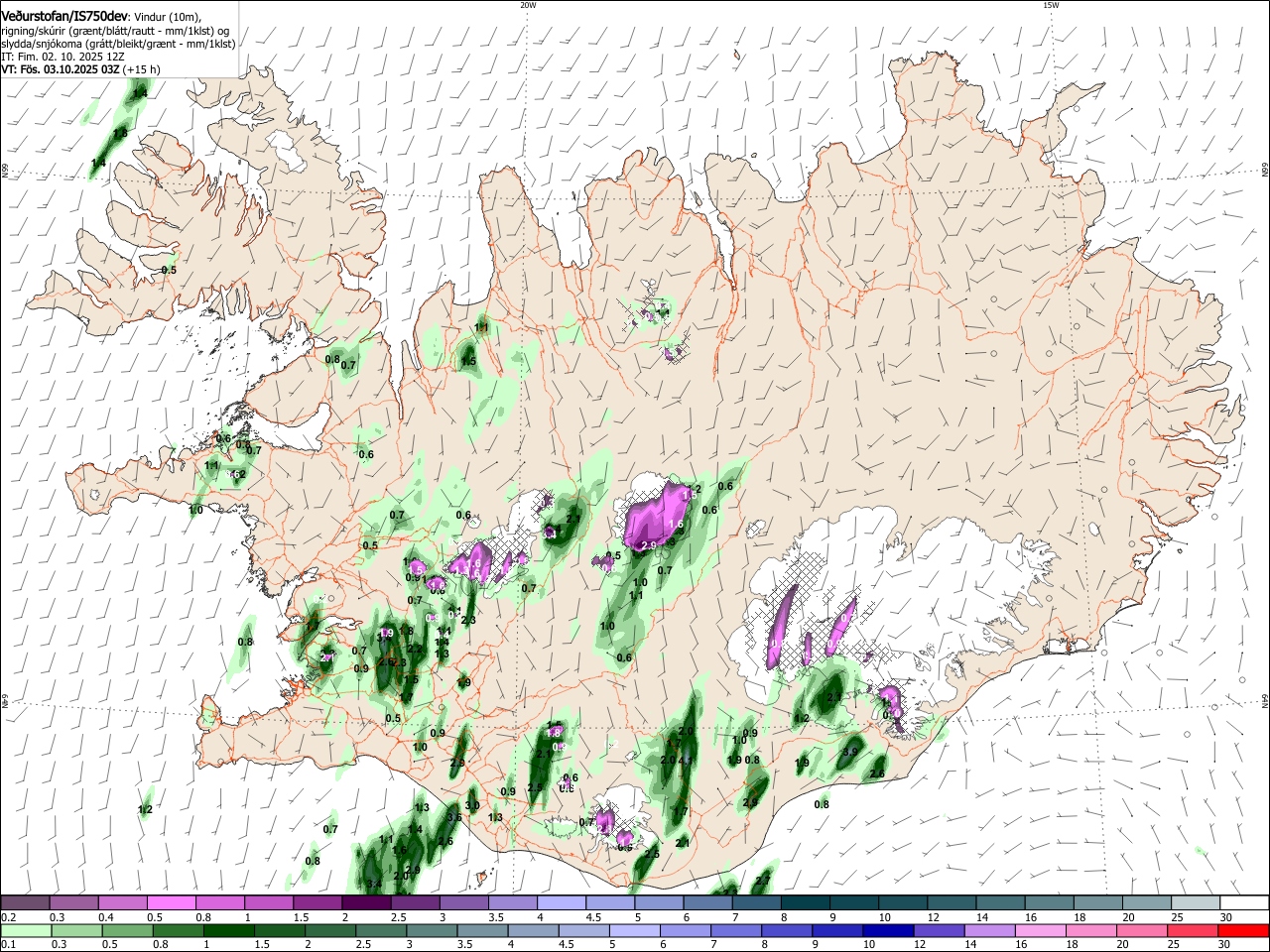Click the 3.9 rainfall value on the map
Viewport: 1270px width, 952px height.
(849, 753)
